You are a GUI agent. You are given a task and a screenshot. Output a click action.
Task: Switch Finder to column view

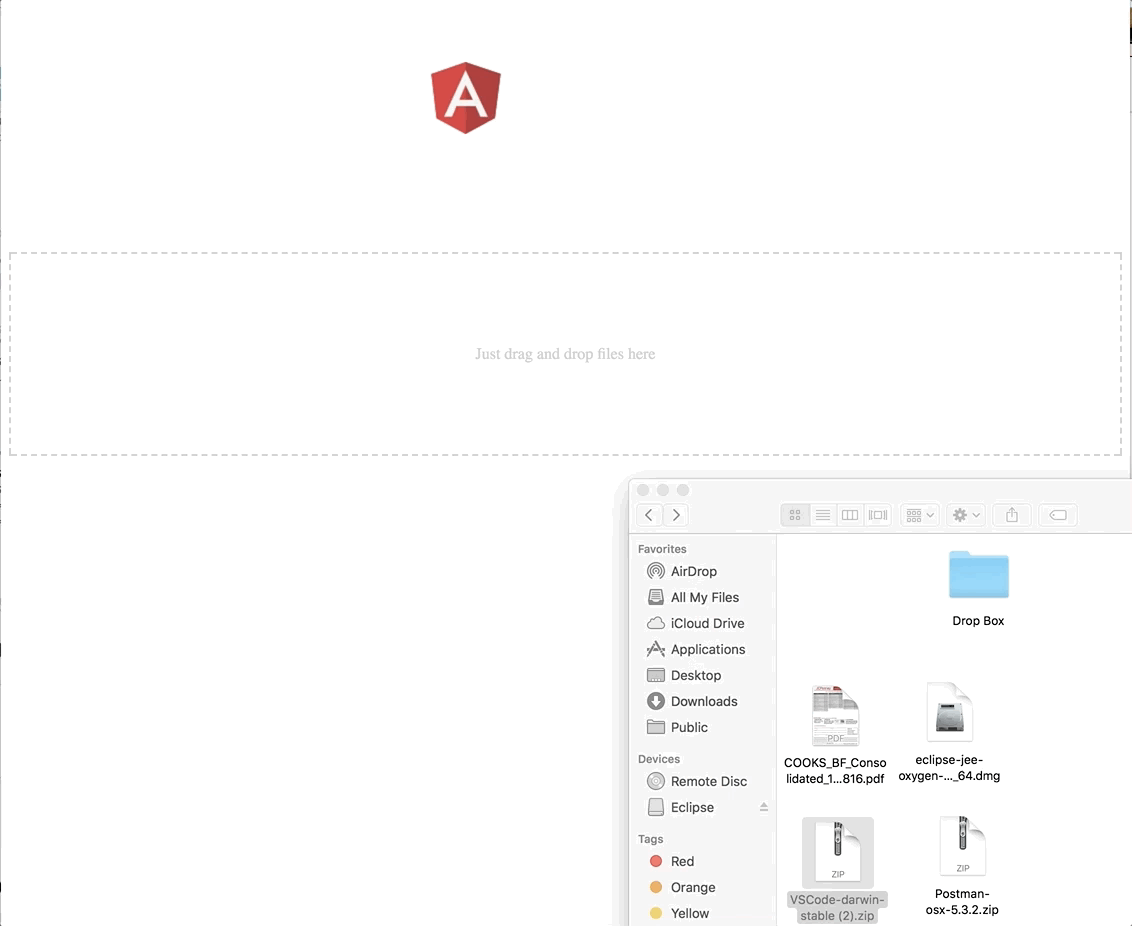click(x=850, y=515)
